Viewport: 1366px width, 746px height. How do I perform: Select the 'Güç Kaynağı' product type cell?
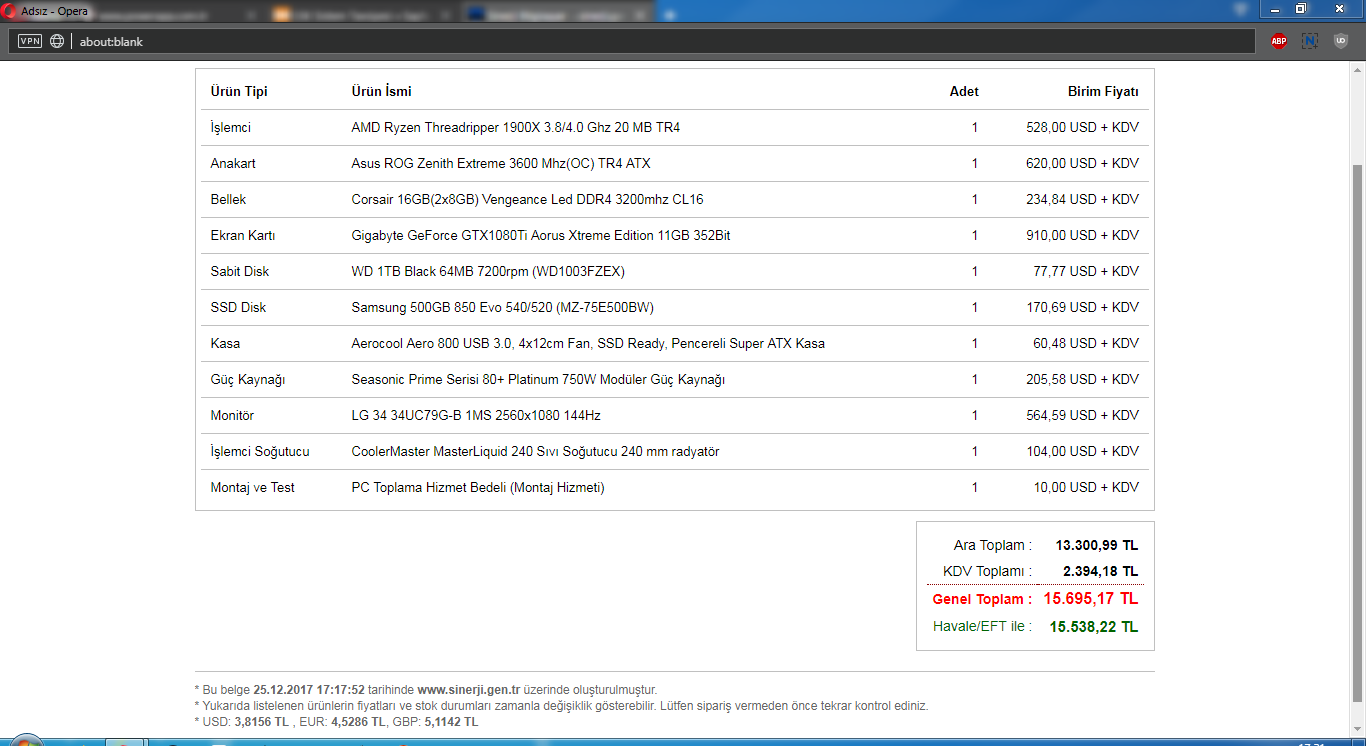coord(248,379)
